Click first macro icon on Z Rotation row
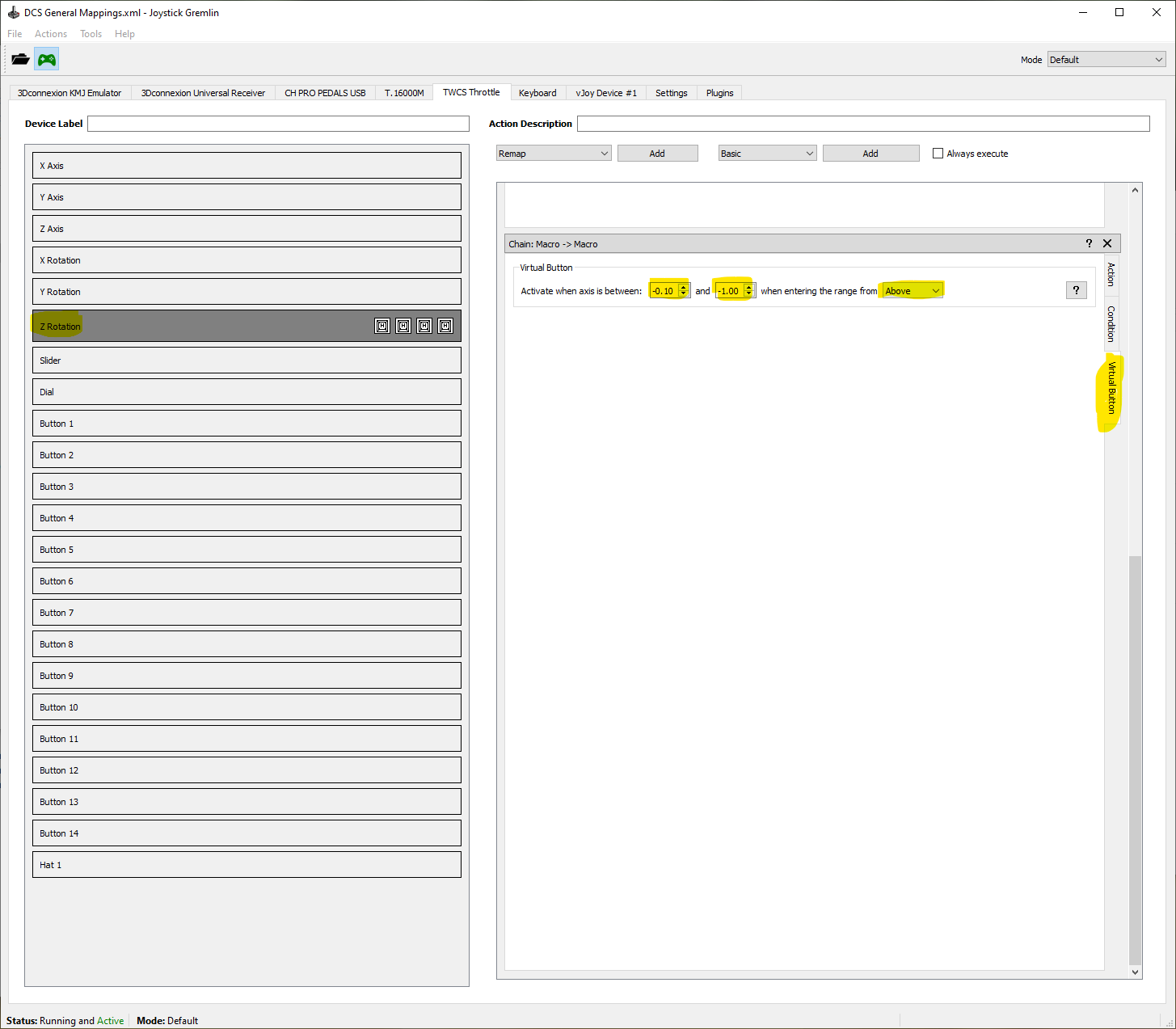The width and height of the screenshot is (1176, 1029). tap(382, 326)
